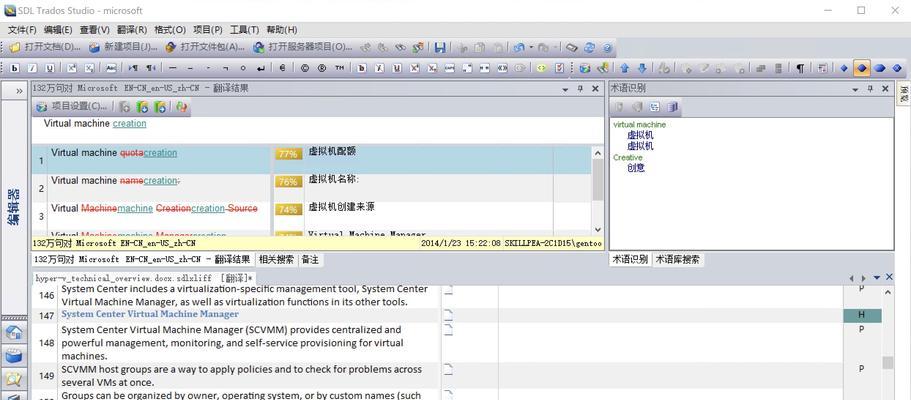Viewport: 911px width, 400px height.
Task: Open the 项目(P) menu
Action: (x=208, y=30)
